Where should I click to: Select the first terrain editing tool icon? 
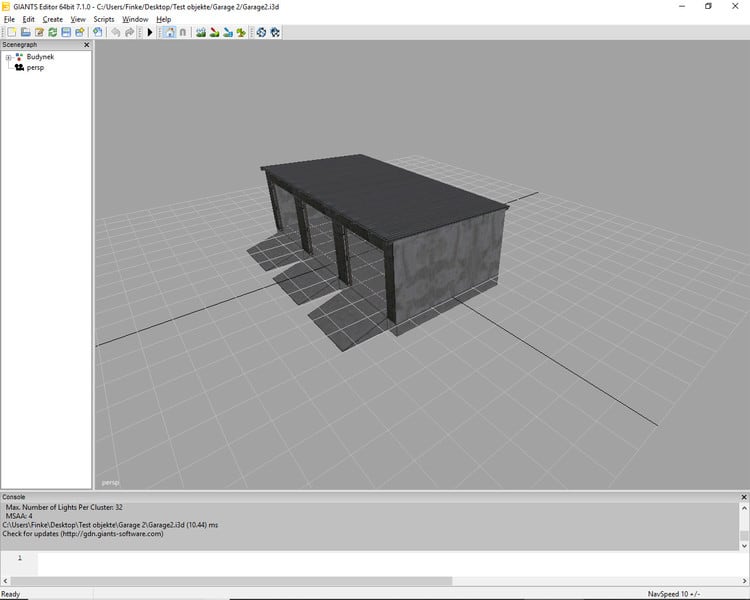click(x=201, y=32)
